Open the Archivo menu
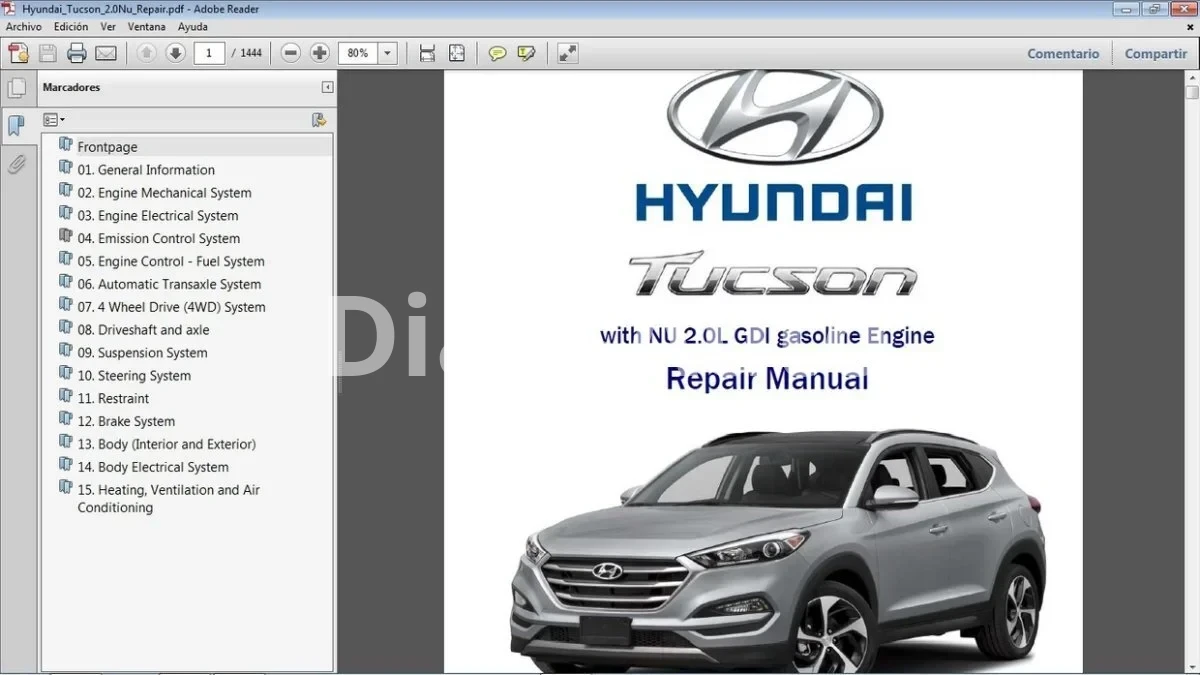 tap(24, 27)
